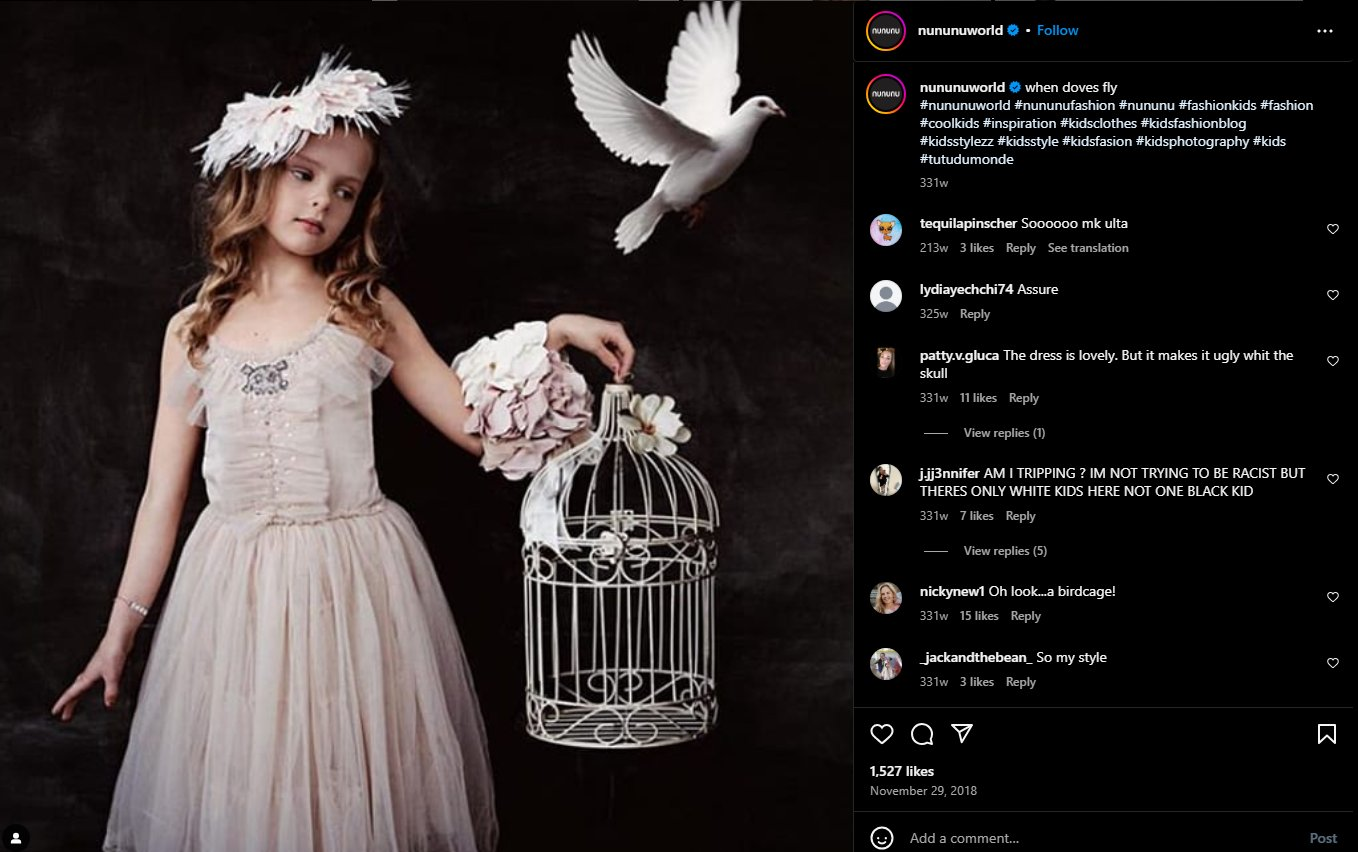
Task: Click See translation on tequilapinscher's comment
Action: click(x=1088, y=248)
